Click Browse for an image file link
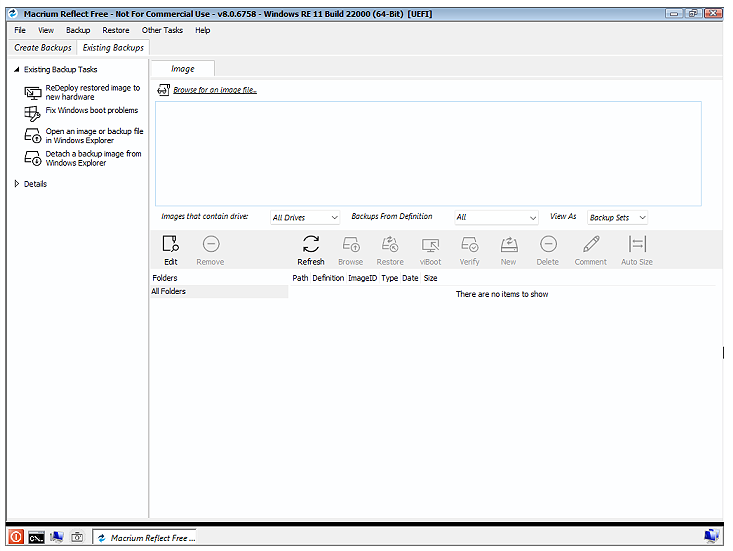733x551 pixels. point(215,90)
